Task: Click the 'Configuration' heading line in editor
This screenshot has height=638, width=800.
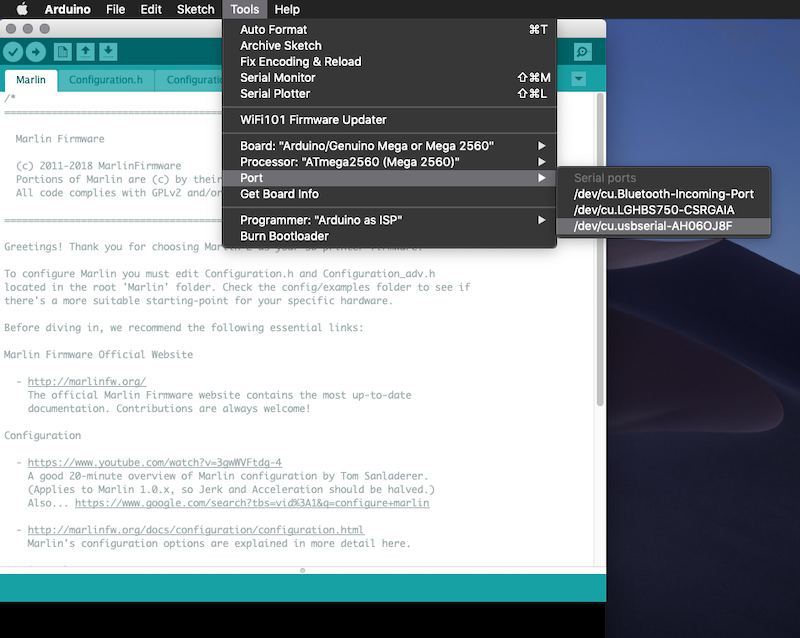Action: 43,435
